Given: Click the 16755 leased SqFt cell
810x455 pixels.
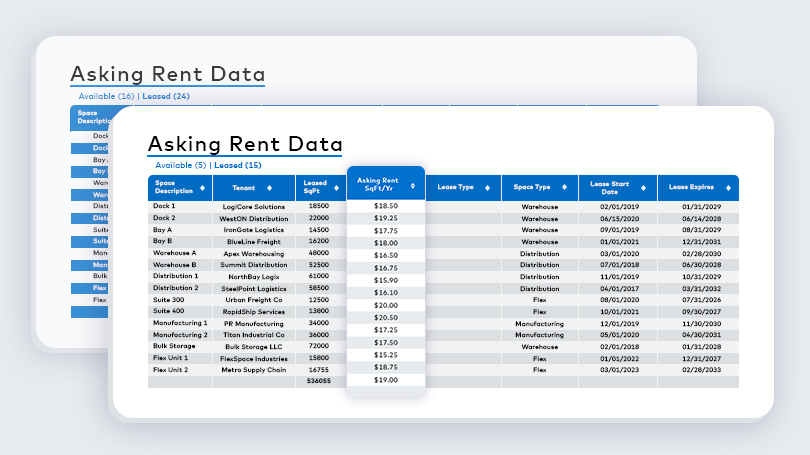Looking at the screenshot, I should [x=319, y=370].
